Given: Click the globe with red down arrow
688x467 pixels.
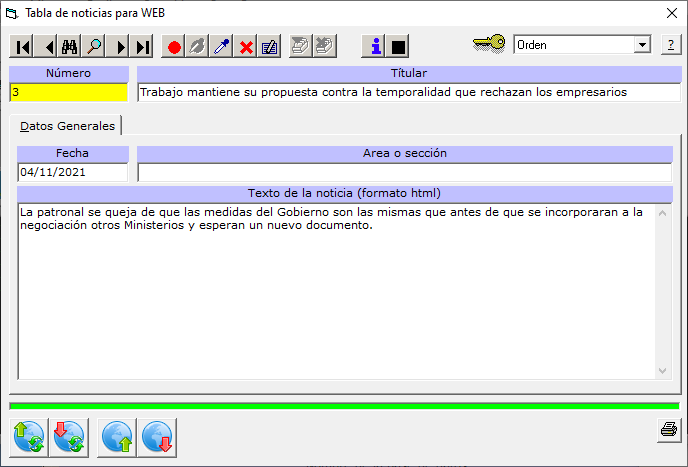Looking at the screenshot, I should point(158,437).
